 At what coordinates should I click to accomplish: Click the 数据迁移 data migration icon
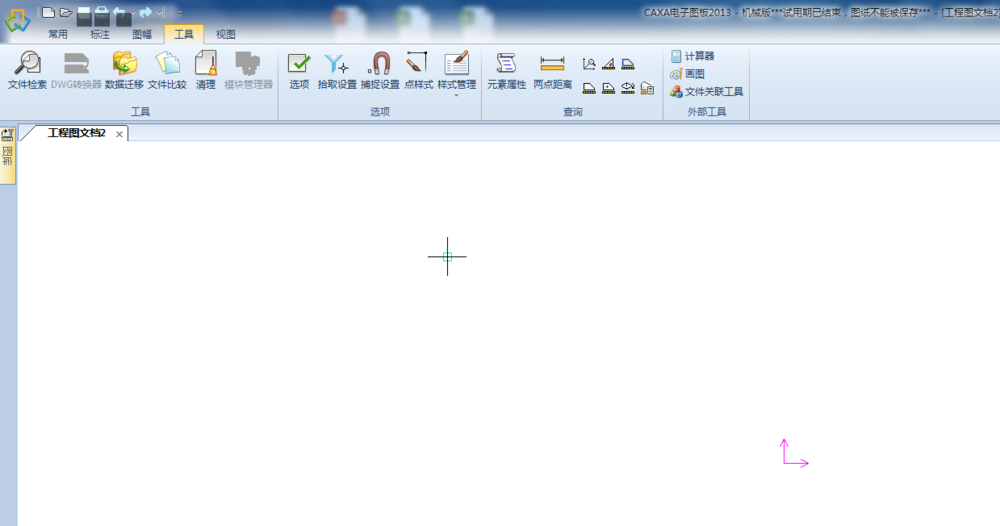pos(124,69)
